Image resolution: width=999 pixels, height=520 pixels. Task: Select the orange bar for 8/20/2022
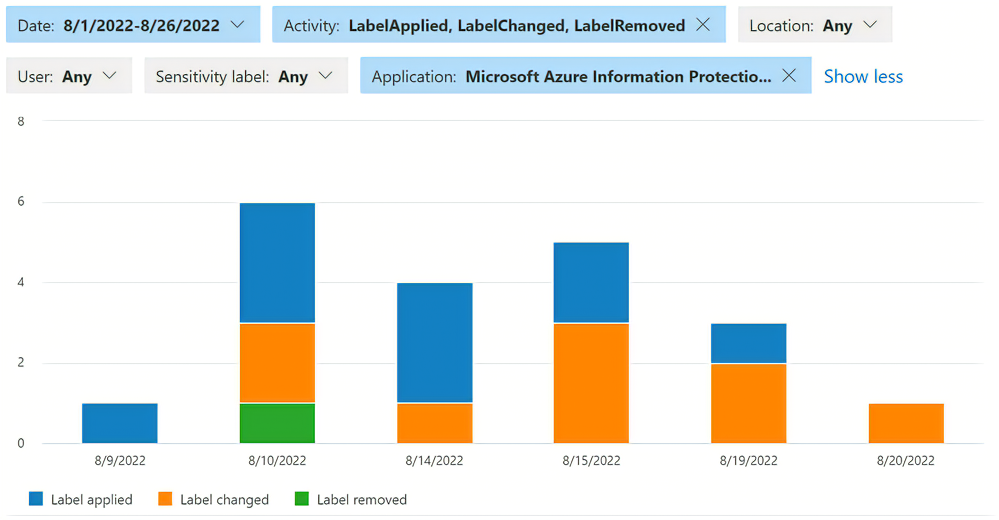pos(906,423)
